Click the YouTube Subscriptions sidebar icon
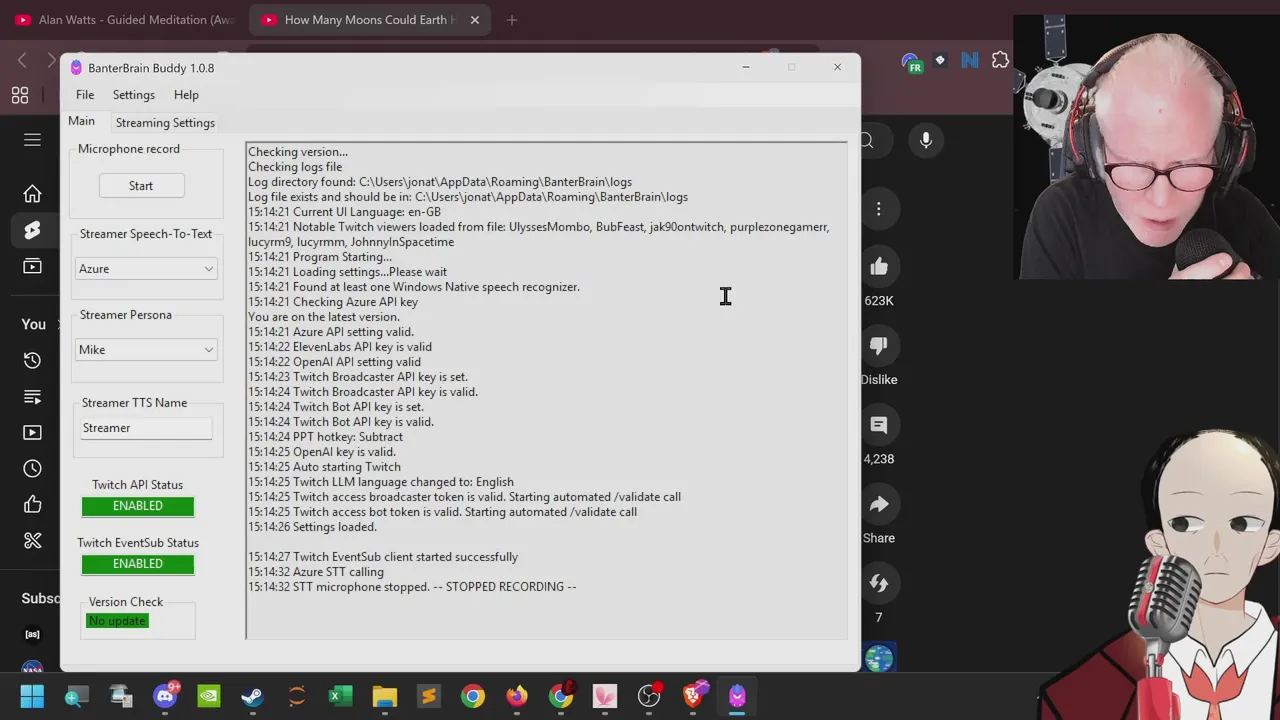 click(x=32, y=266)
